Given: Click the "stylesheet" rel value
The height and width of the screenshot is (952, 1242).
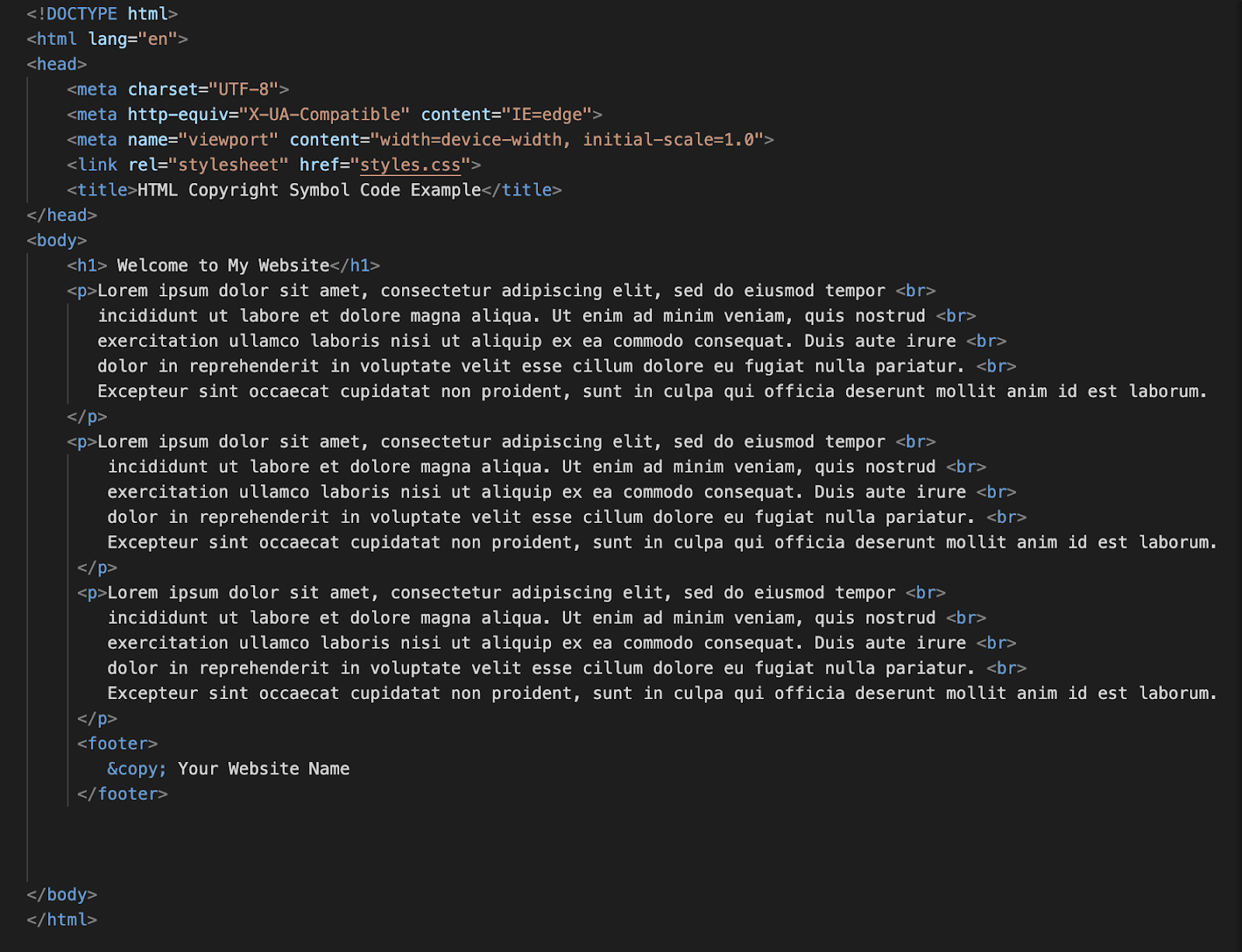Looking at the screenshot, I should 228,165.
